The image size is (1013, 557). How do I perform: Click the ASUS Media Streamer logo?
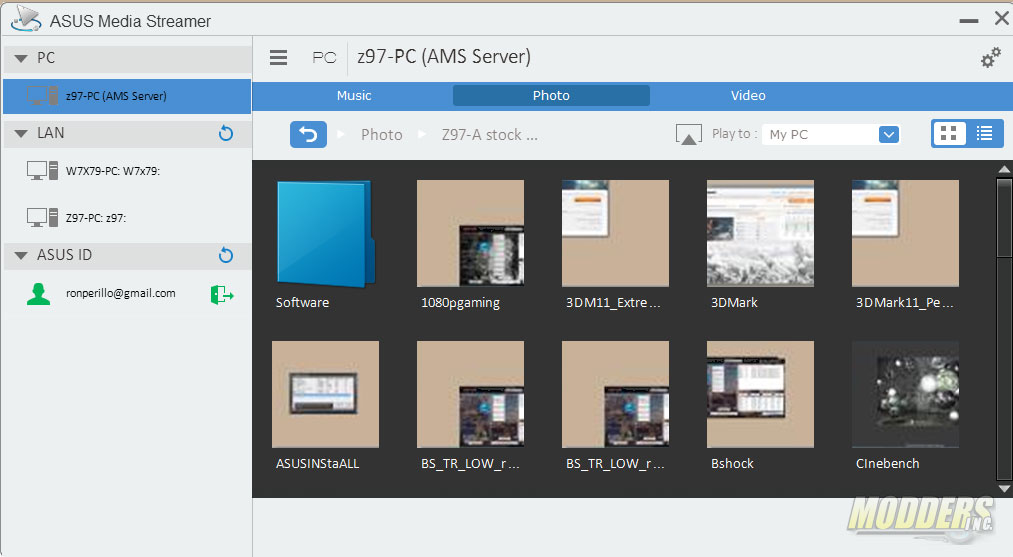pyautogui.click(x=26, y=19)
